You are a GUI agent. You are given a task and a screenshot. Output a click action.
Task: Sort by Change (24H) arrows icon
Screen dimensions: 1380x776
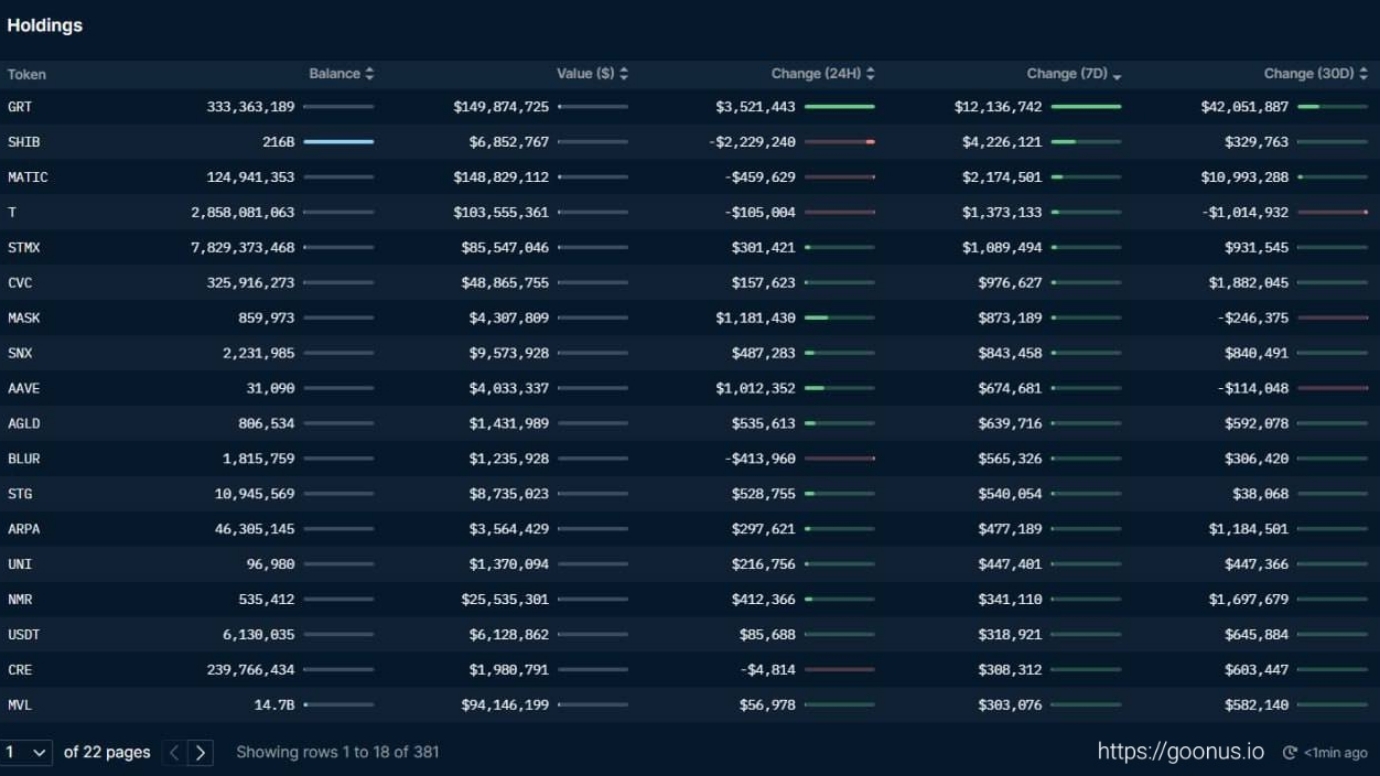click(x=870, y=74)
